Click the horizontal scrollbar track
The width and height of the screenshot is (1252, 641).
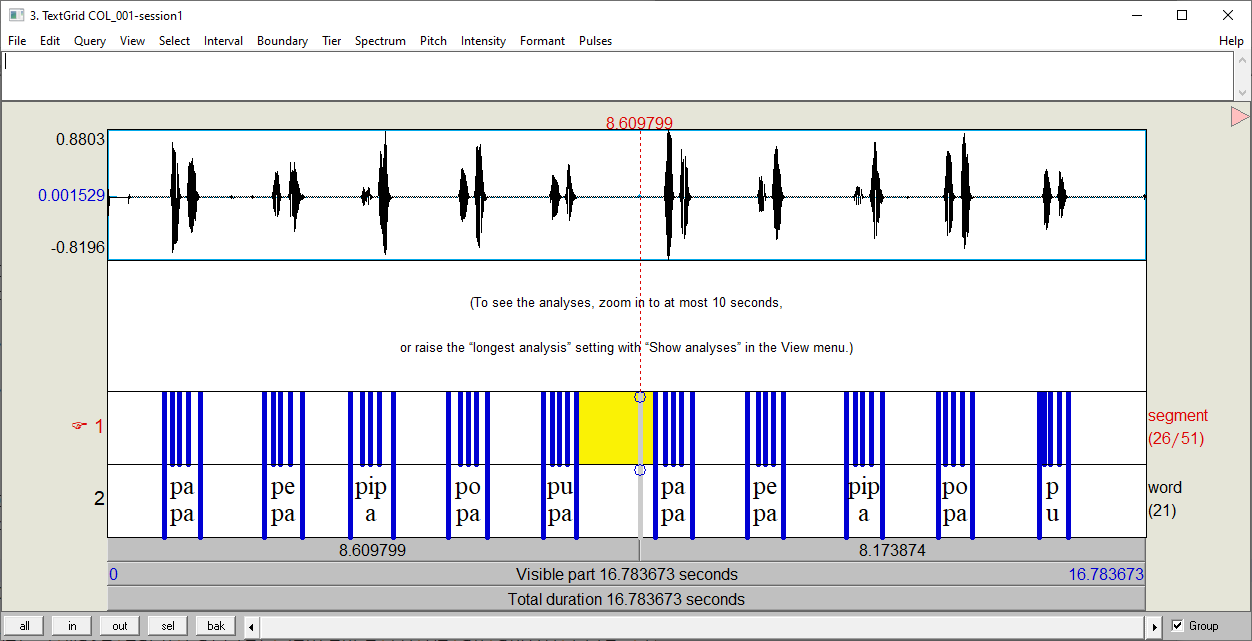[x=704, y=626]
